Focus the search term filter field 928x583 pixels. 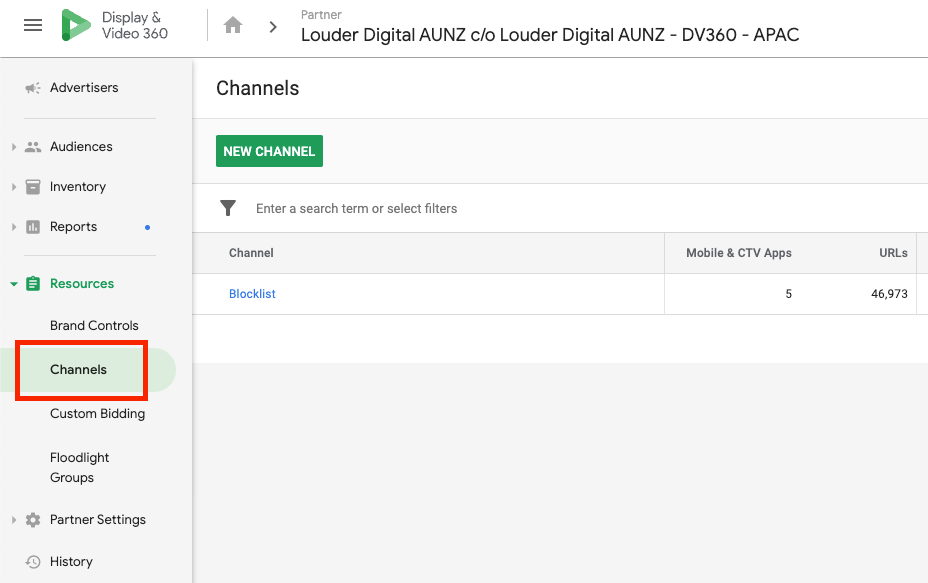356,208
